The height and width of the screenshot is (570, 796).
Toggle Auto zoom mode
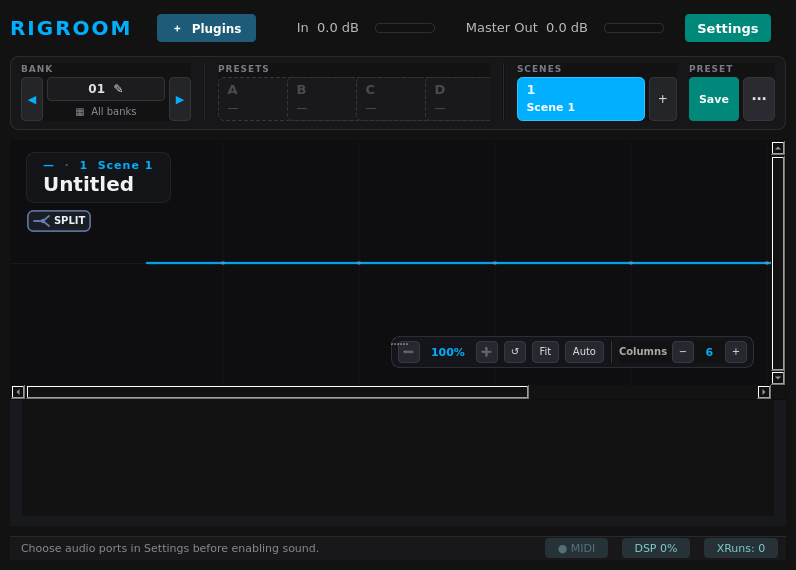coord(584,352)
